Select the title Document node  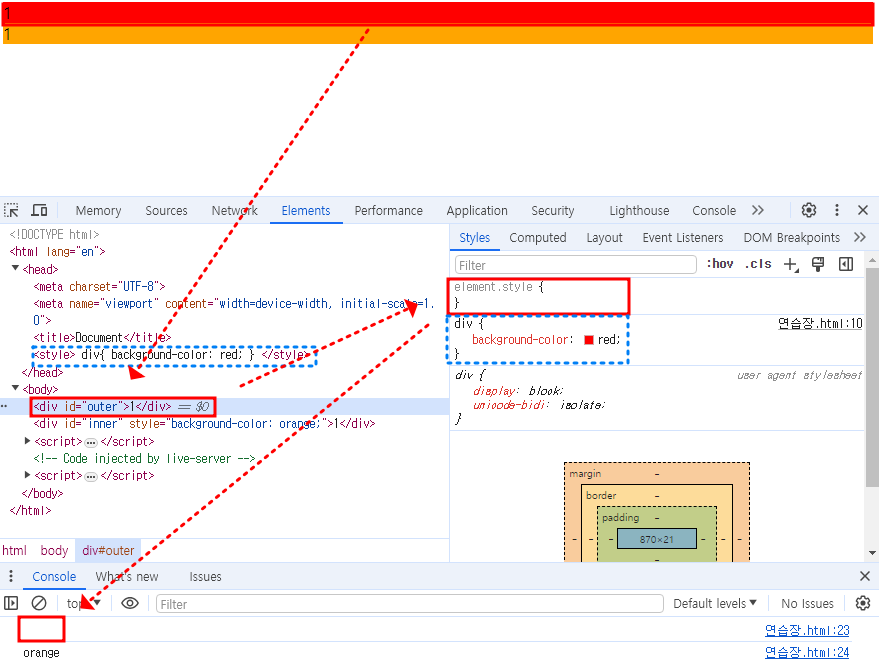click(102, 337)
